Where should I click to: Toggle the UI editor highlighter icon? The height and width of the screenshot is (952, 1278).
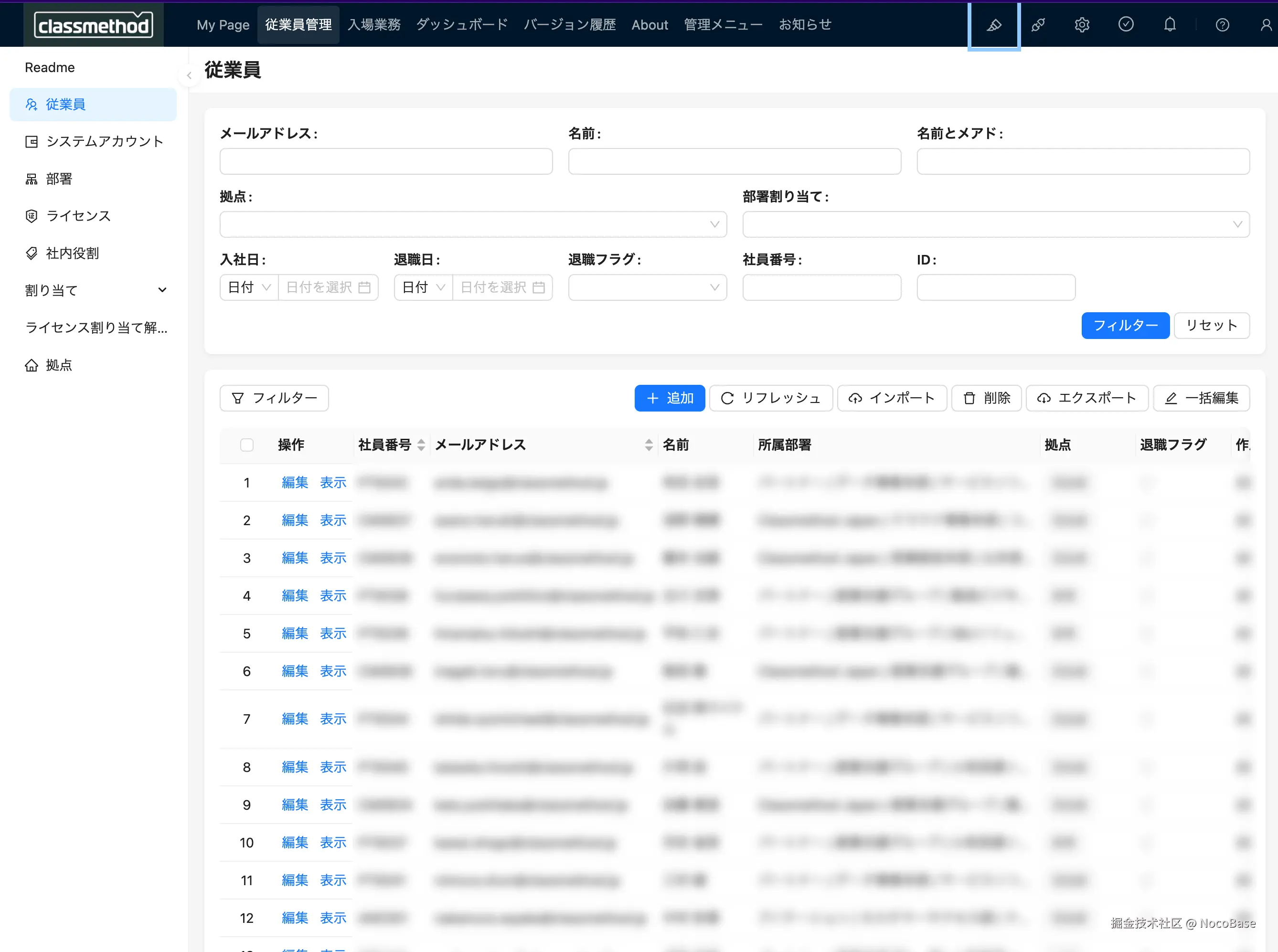click(994, 25)
